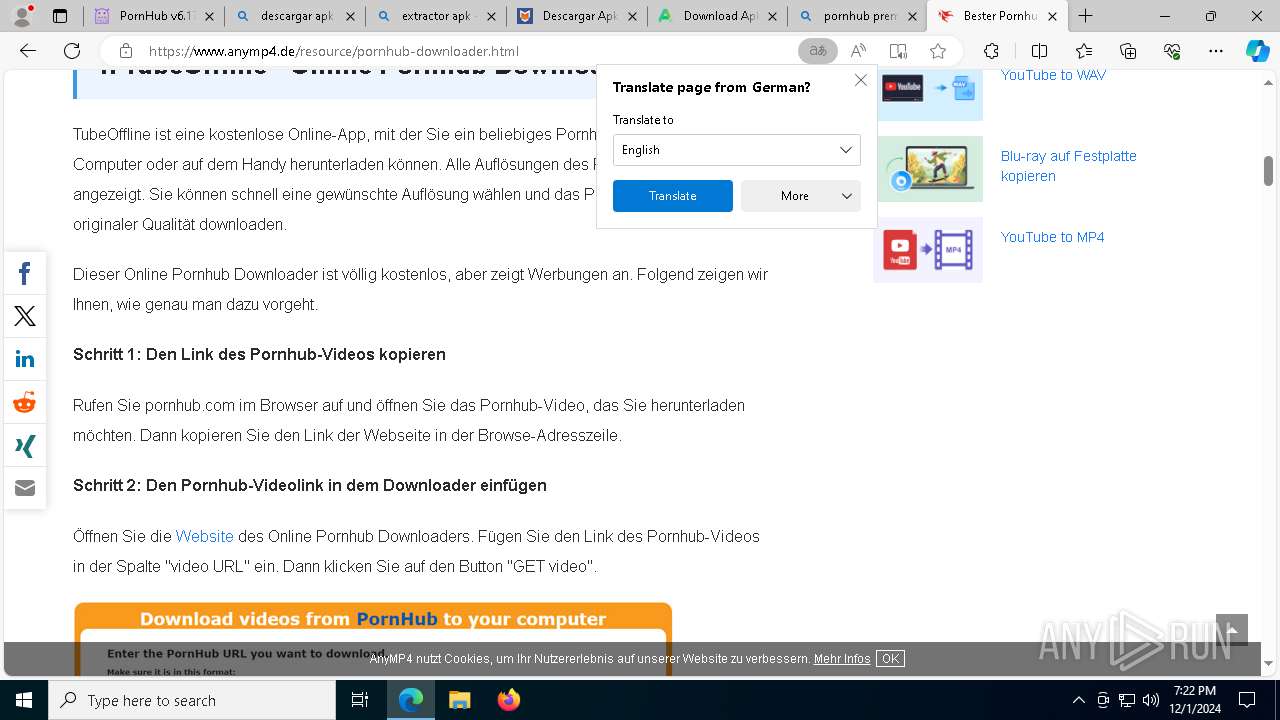Open Task View on the taskbar

(360, 700)
